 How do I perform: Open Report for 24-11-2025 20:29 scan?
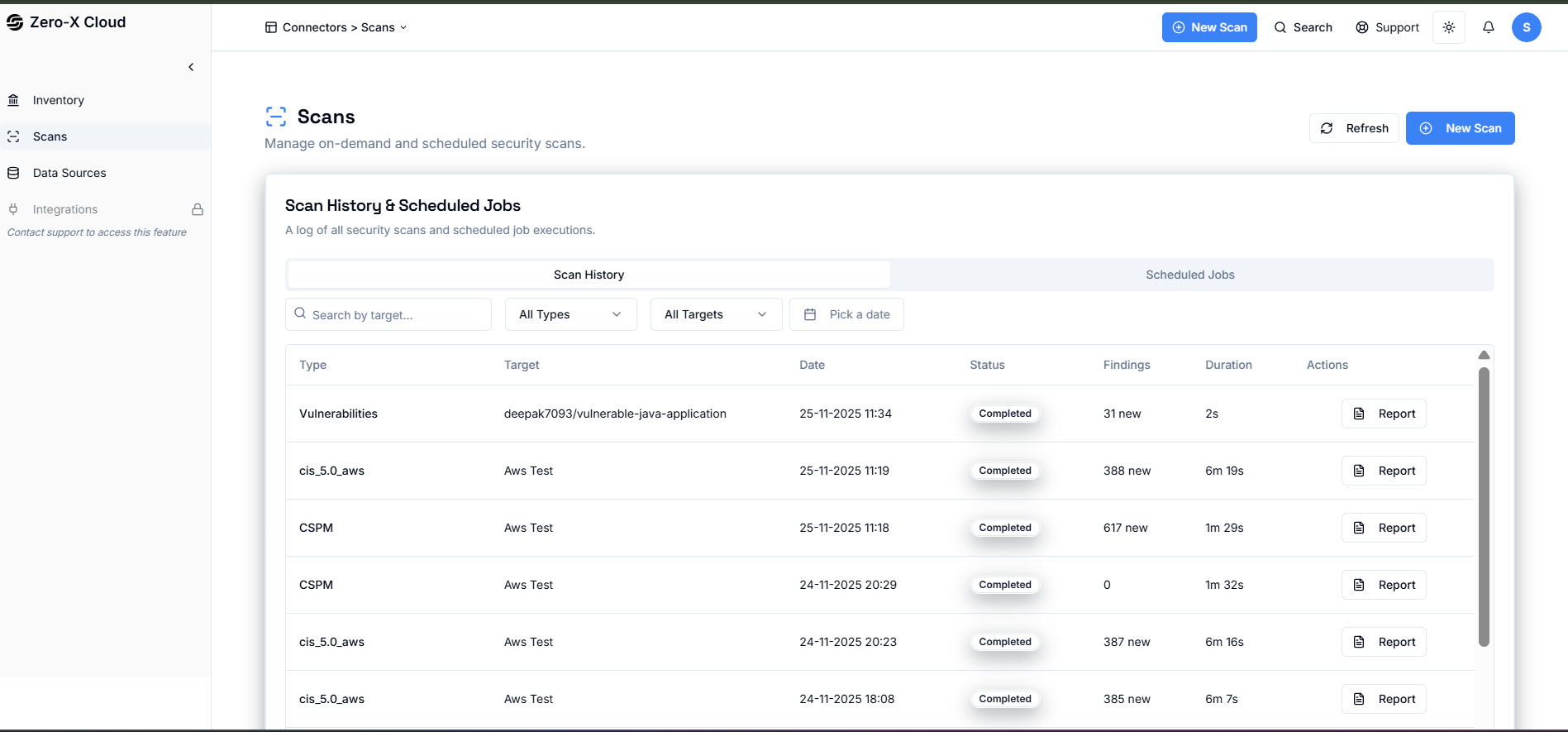[x=1384, y=585]
